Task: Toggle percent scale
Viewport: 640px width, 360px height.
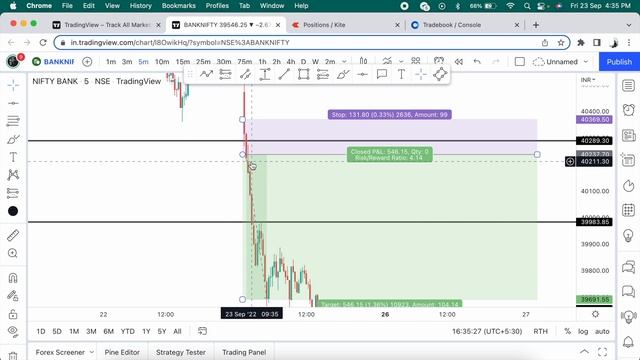Action: click(567, 331)
